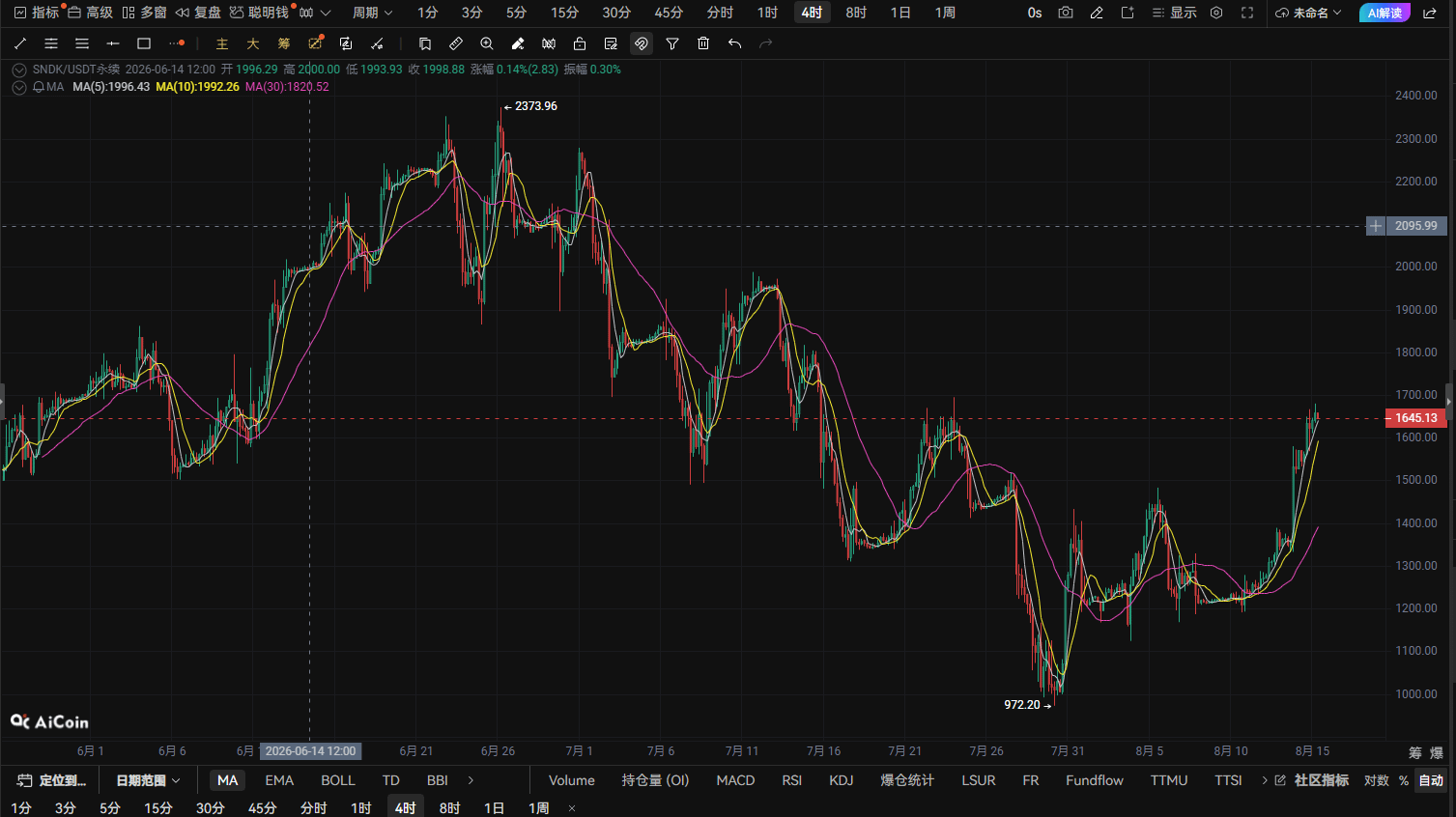Switch to 1时 timeframe in top bar
The image size is (1456, 817).
[767, 13]
